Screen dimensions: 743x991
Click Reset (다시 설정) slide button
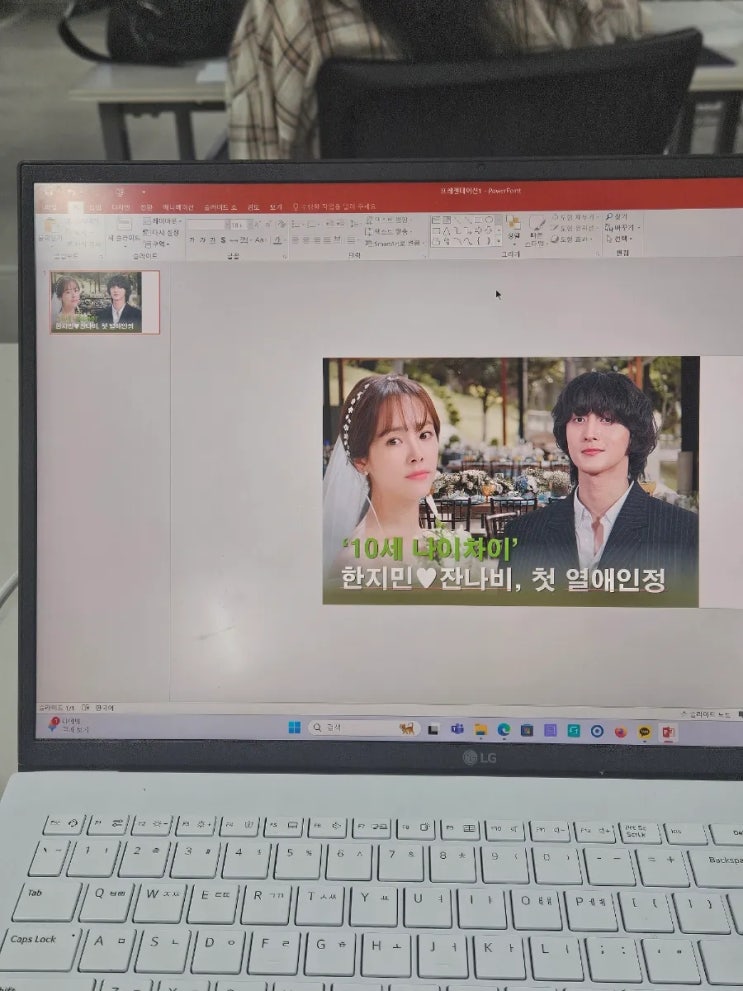click(162, 232)
